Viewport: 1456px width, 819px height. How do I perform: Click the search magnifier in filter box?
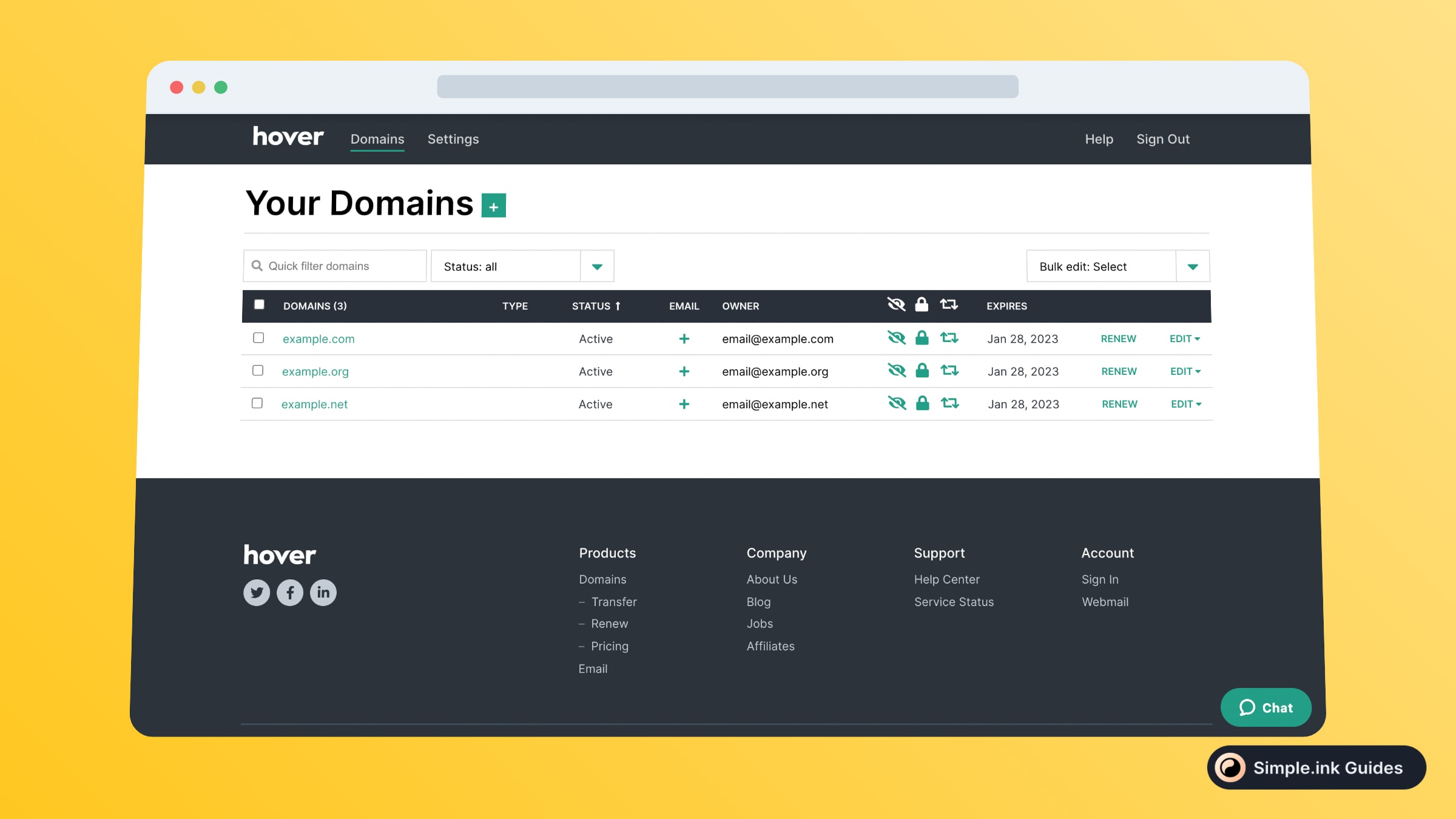click(257, 266)
